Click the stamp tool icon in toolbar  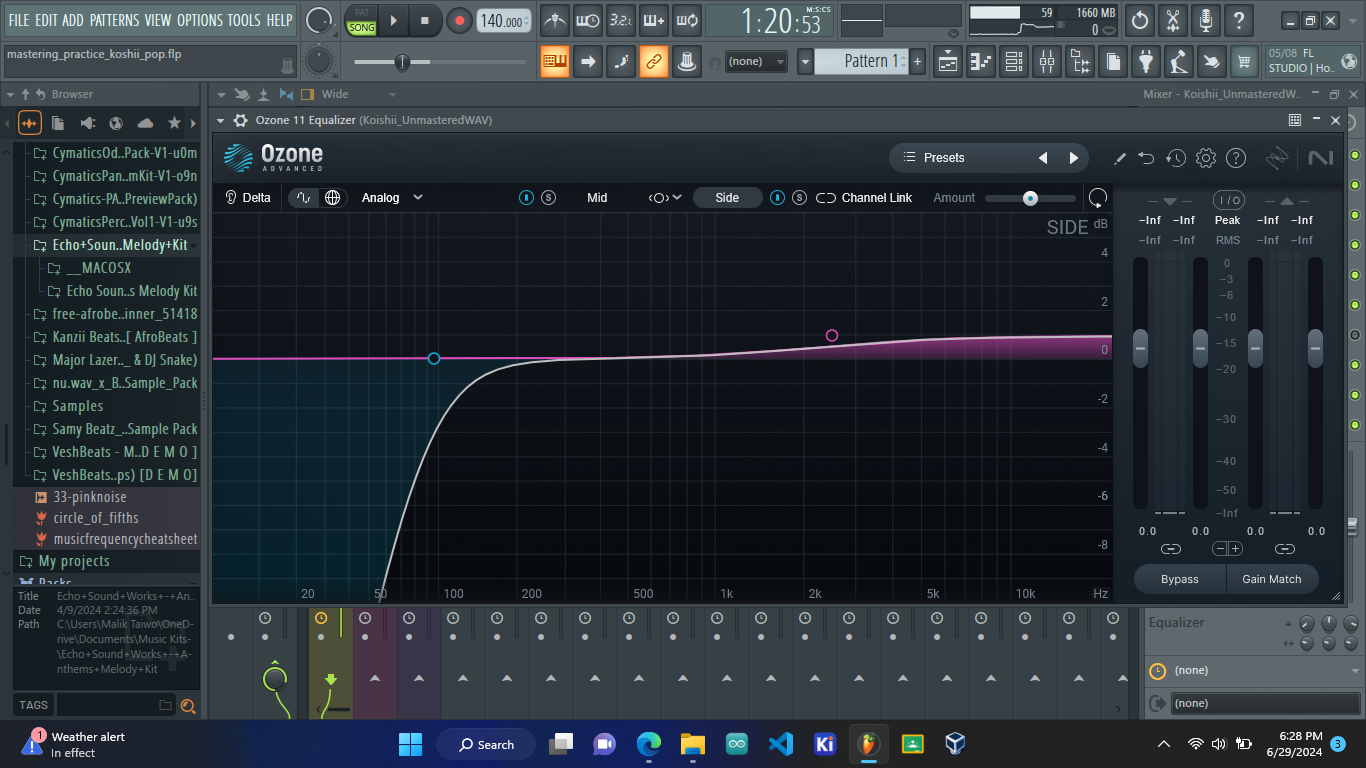point(686,62)
